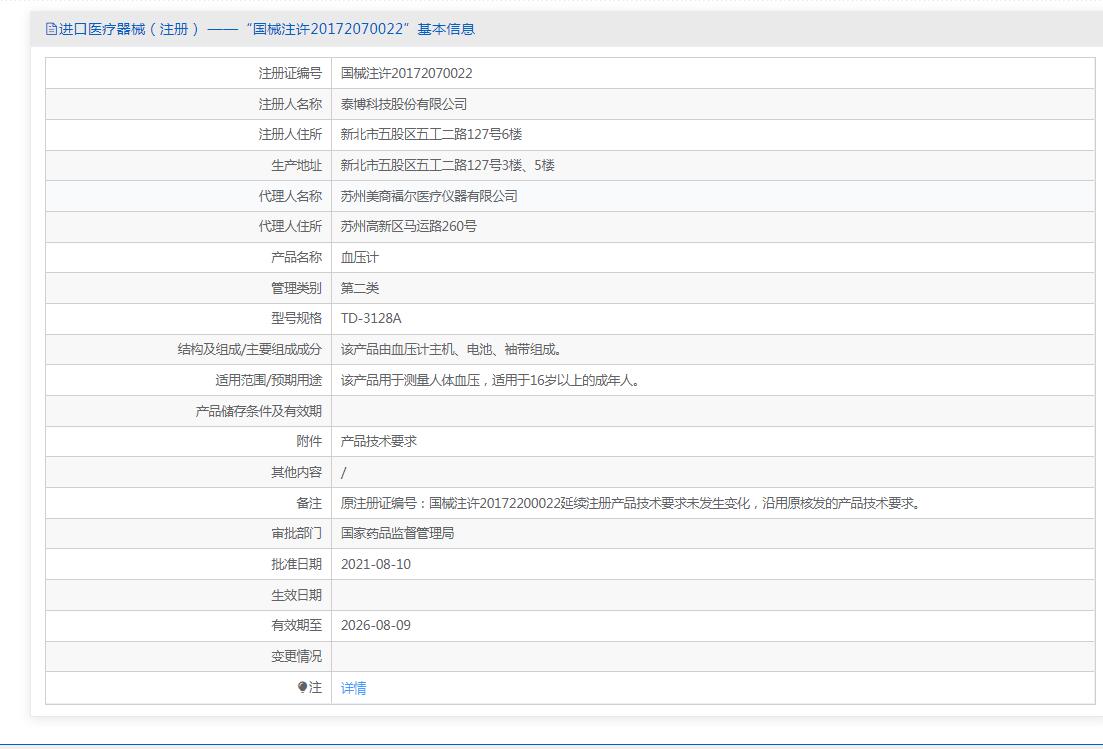Click the 产品名称 row label
The height and width of the screenshot is (749, 1103).
pyautogui.click(x=296, y=257)
